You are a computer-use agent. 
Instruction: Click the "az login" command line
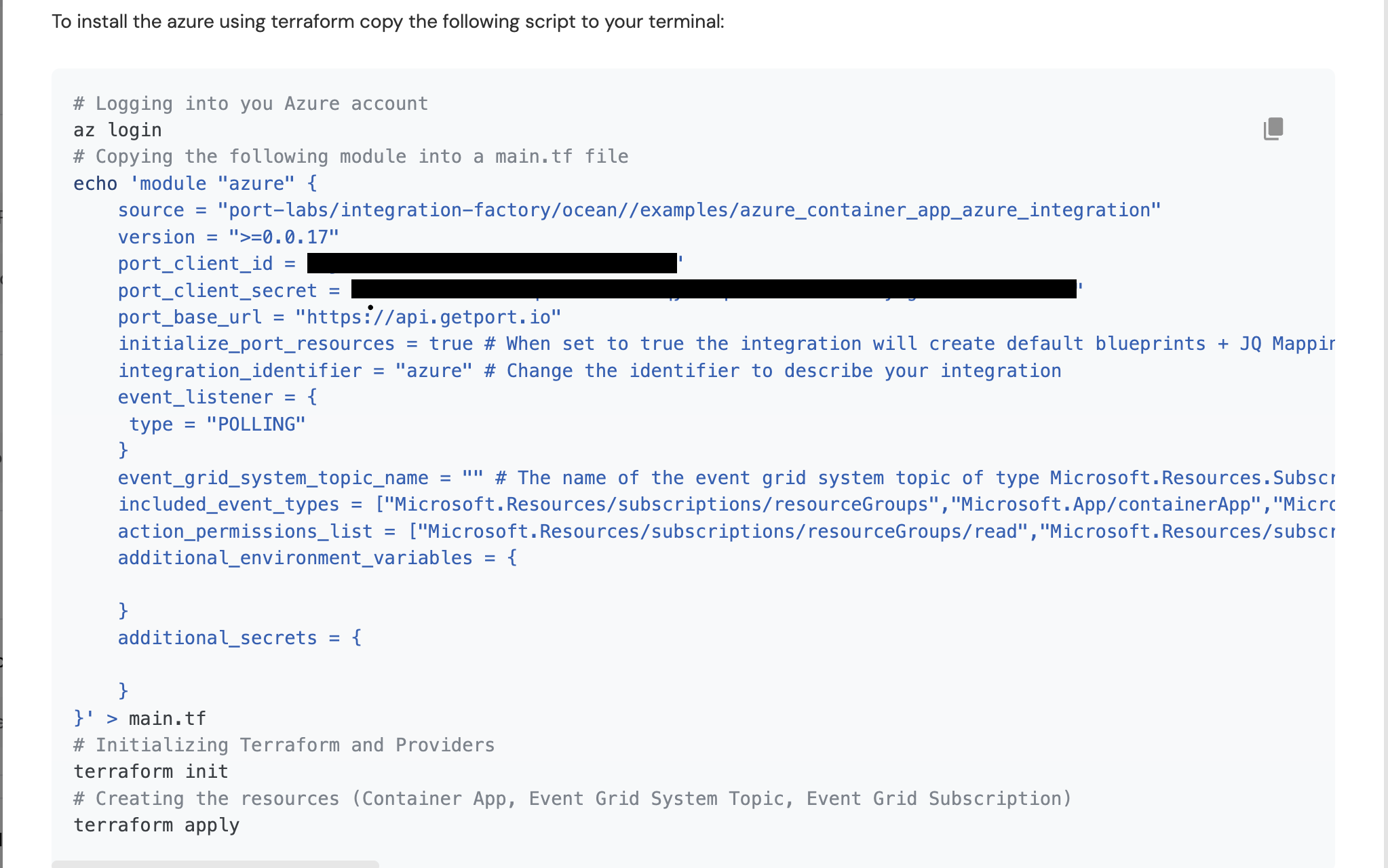click(117, 130)
